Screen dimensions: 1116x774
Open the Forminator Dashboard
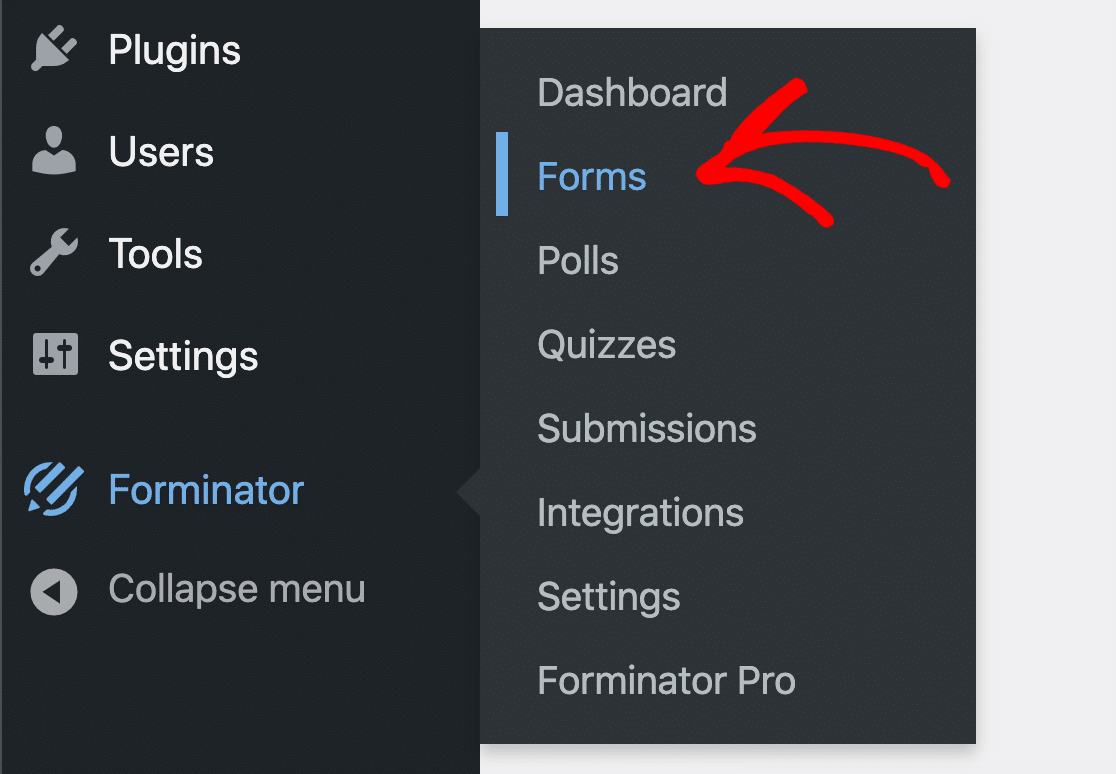pyautogui.click(x=632, y=91)
